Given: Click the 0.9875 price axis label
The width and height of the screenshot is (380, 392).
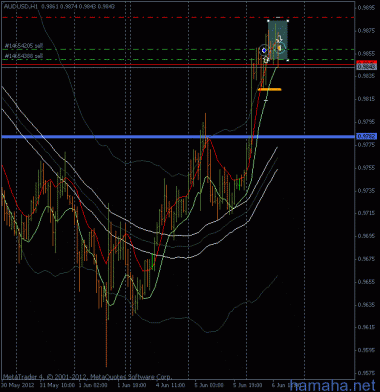Looking at the screenshot, I should (365, 31).
